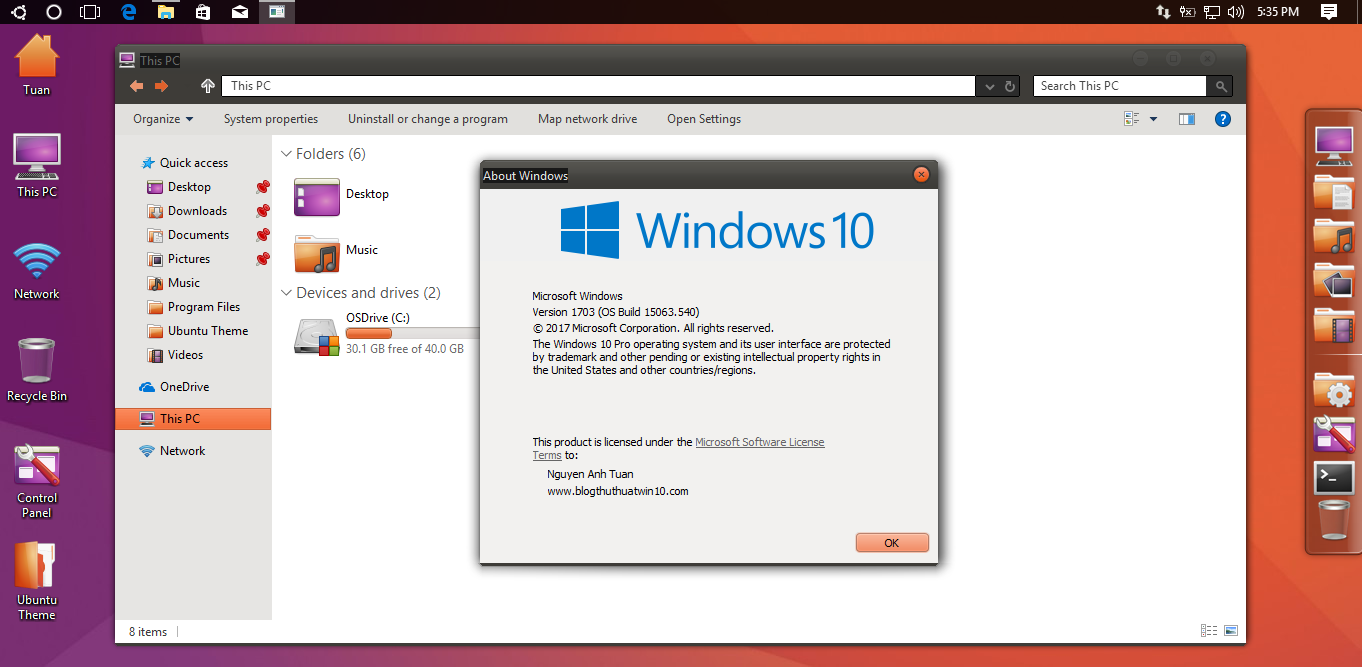
Task: Collapse the Folders (6) section
Action: click(x=287, y=153)
